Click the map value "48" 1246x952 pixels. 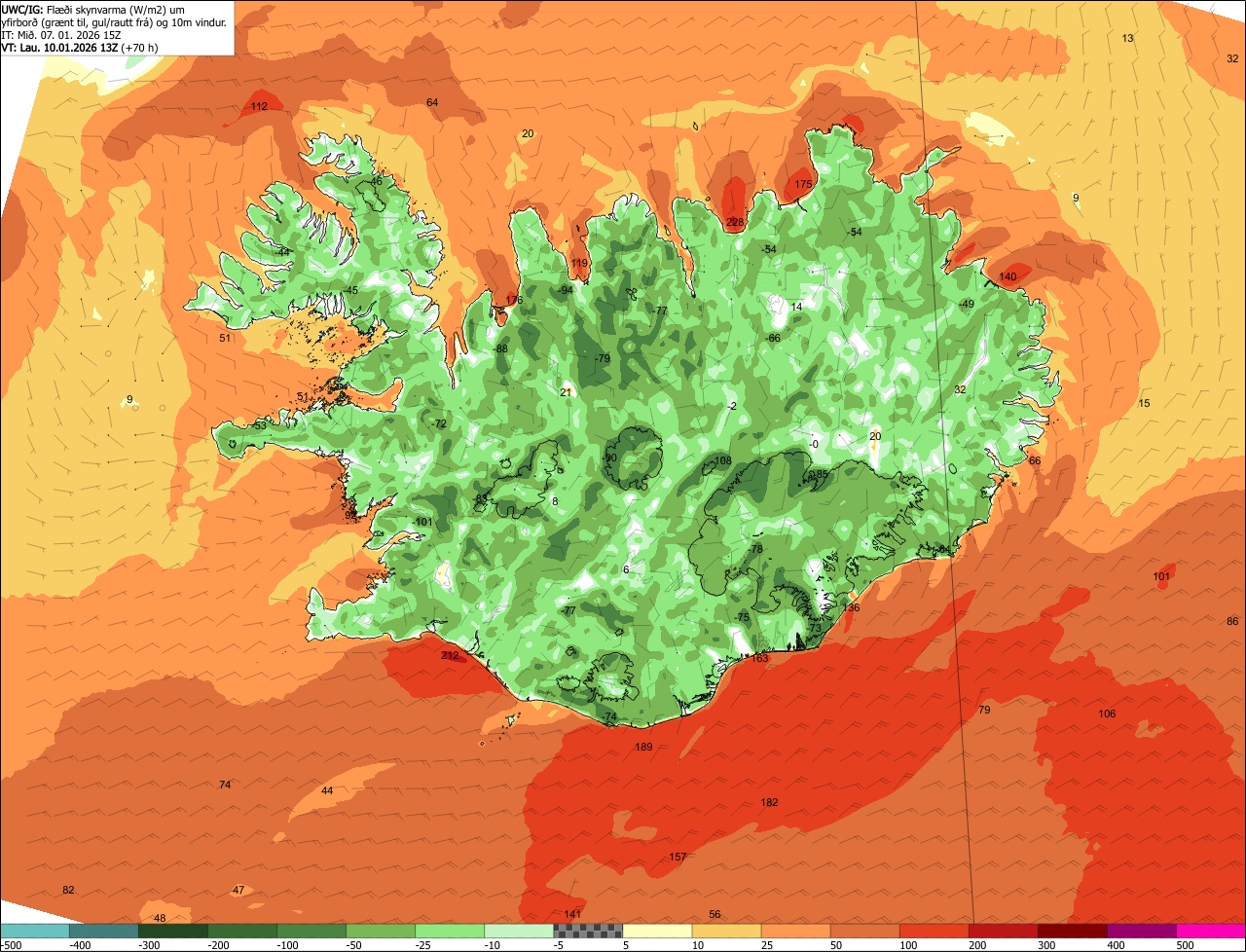point(160,918)
